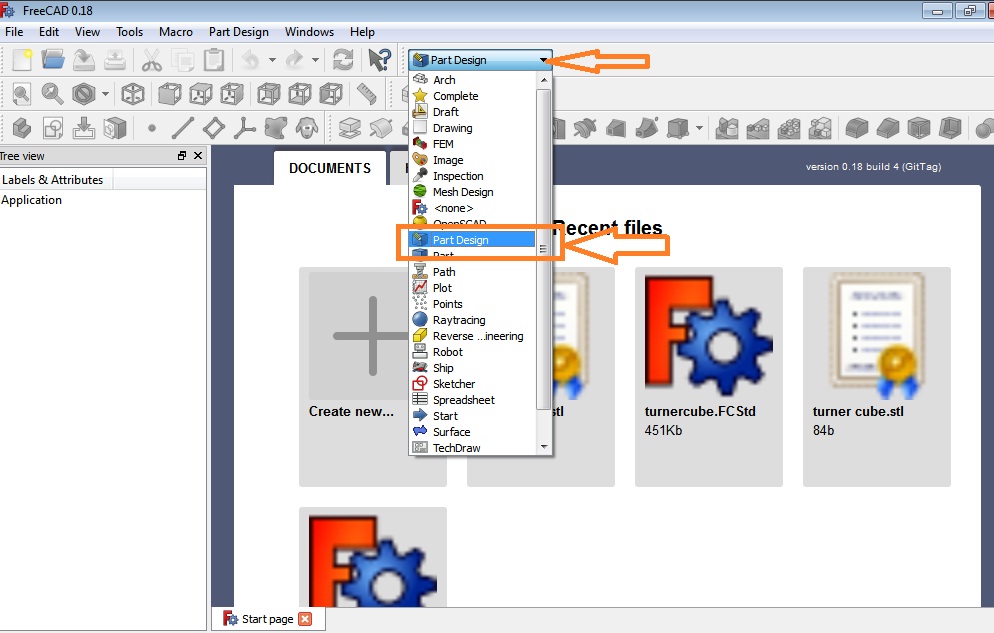Switch to the DOCUMENTS tab
The image size is (994, 633).
click(x=330, y=168)
